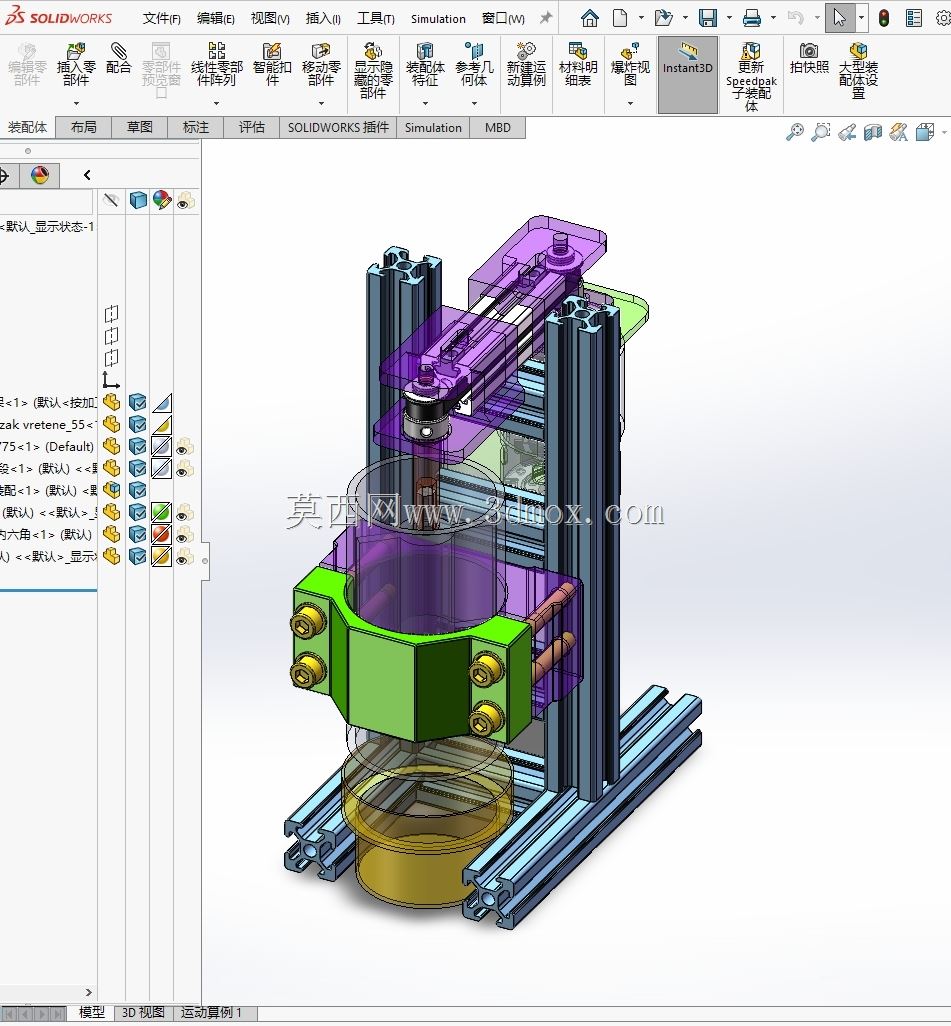Expand the Linear Component Pattern dropdown arrow
The height and width of the screenshot is (1026, 951).
216,103
